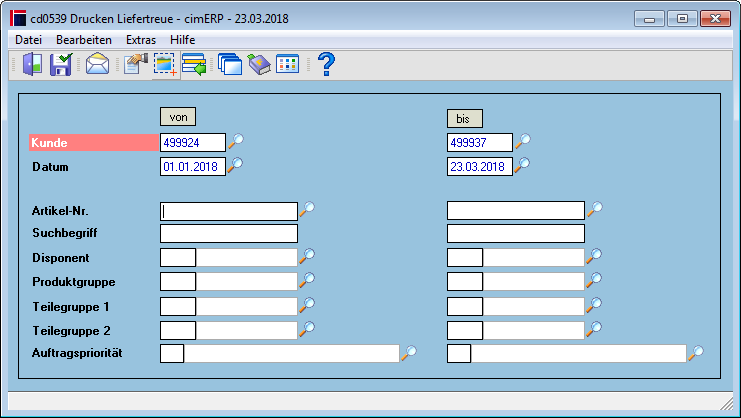Click the stacked windows toolbar icon

(x=230, y=64)
